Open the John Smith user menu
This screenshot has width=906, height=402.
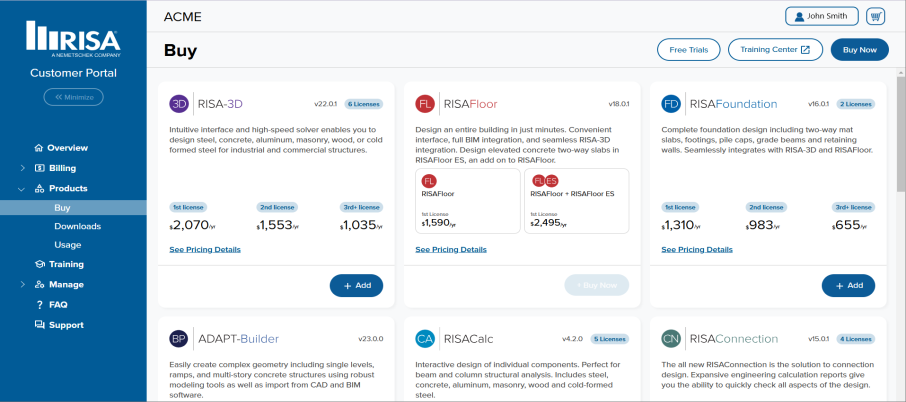[822, 16]
